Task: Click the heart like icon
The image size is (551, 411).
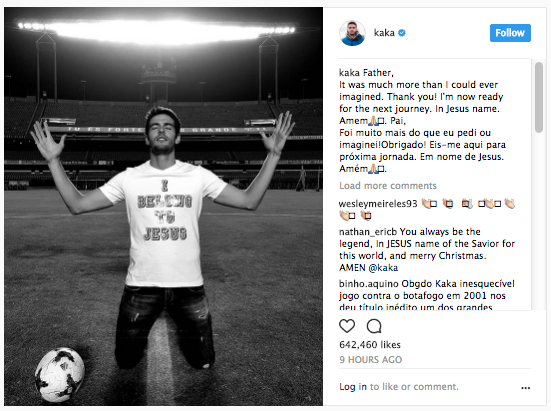Action: pos(347,326)
